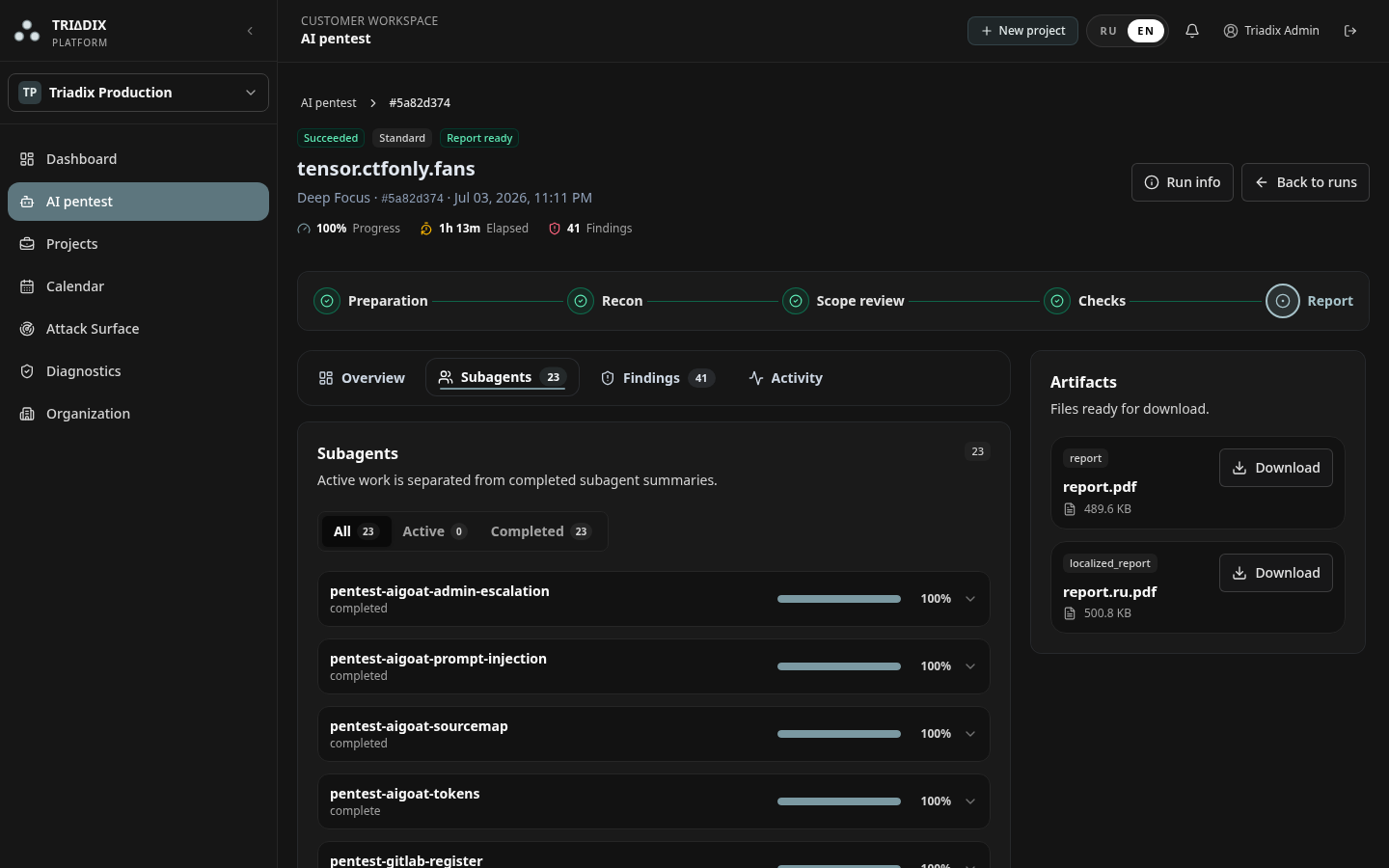The image size is (1389, 868).
Task: Open the Triadix Production workspace dropdown
Action: coord(138,93)
